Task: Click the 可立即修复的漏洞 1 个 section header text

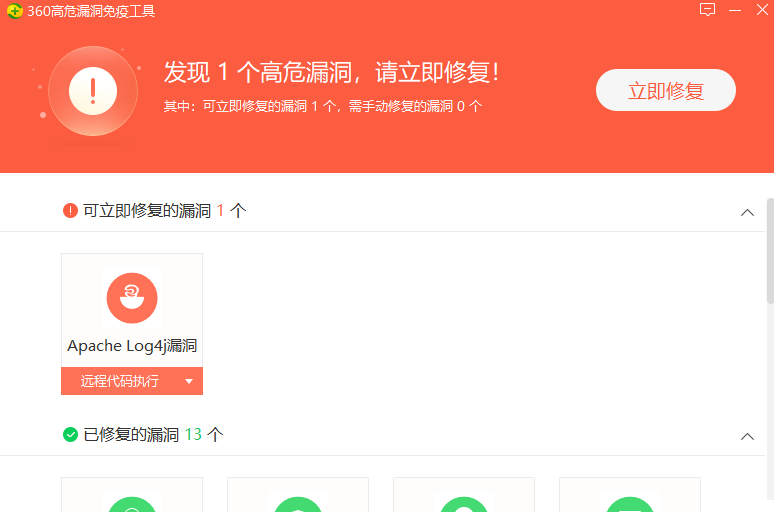Action: [164, 211]
